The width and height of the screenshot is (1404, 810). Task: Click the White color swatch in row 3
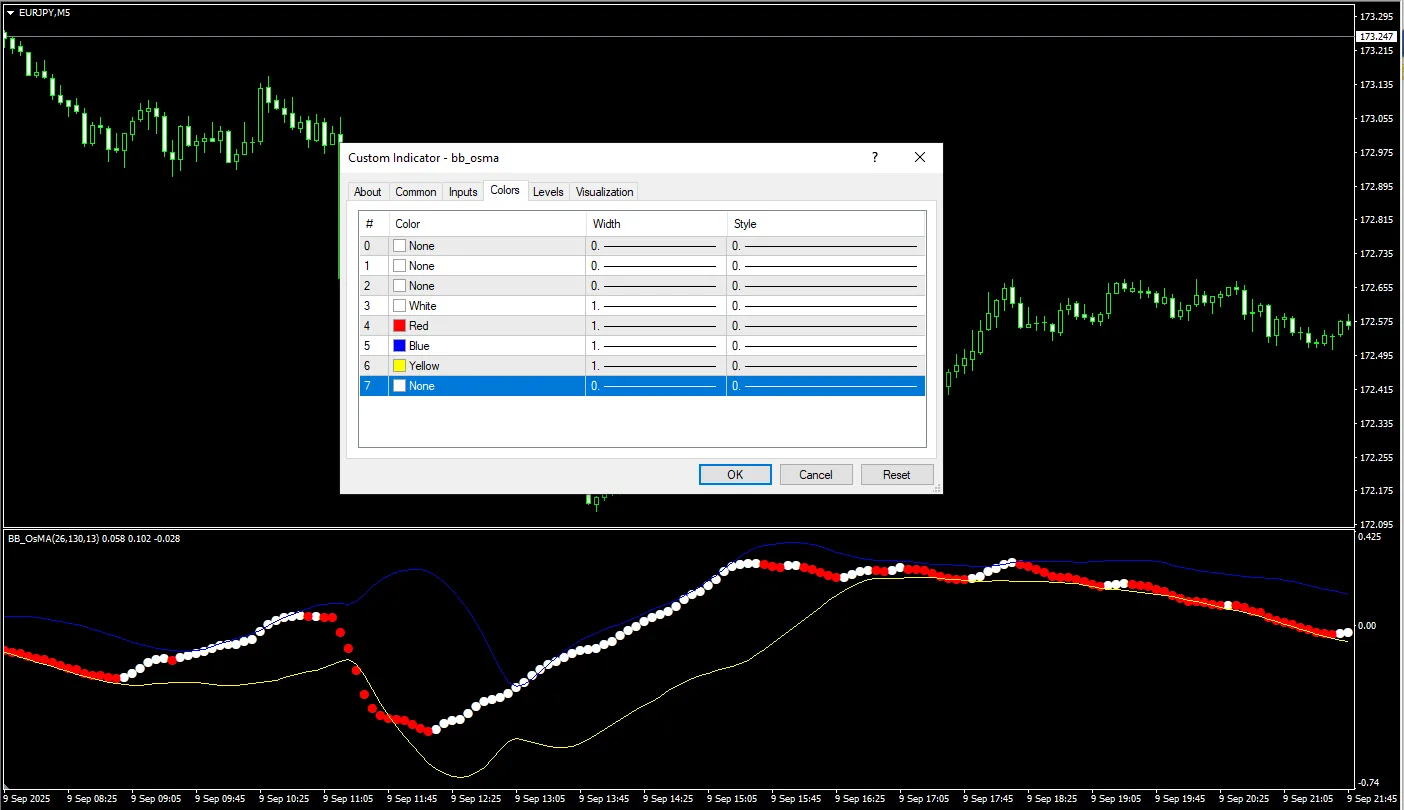400,306
